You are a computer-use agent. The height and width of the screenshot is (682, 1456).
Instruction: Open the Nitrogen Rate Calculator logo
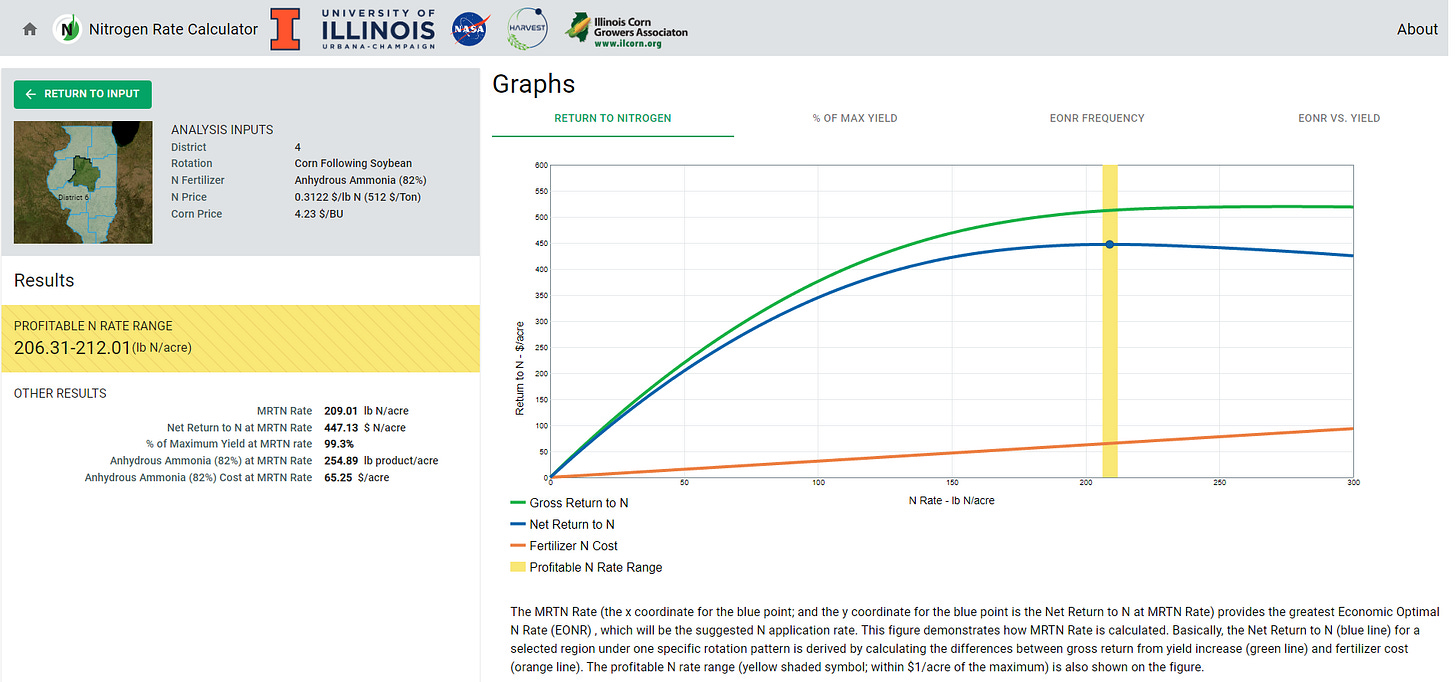(67, 29)
